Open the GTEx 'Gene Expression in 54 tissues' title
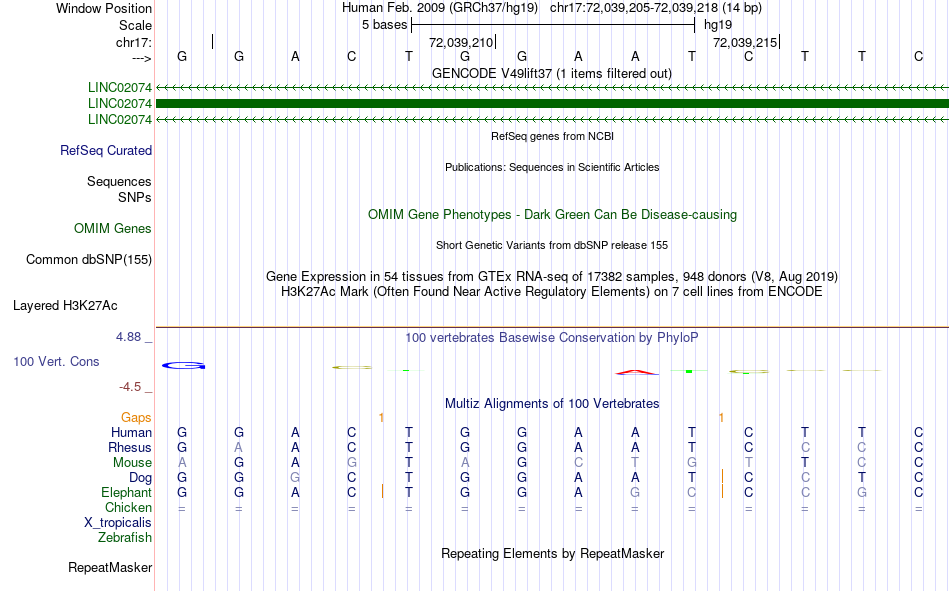The width and height of the screenshot is (950, 591). pos(552,276)
